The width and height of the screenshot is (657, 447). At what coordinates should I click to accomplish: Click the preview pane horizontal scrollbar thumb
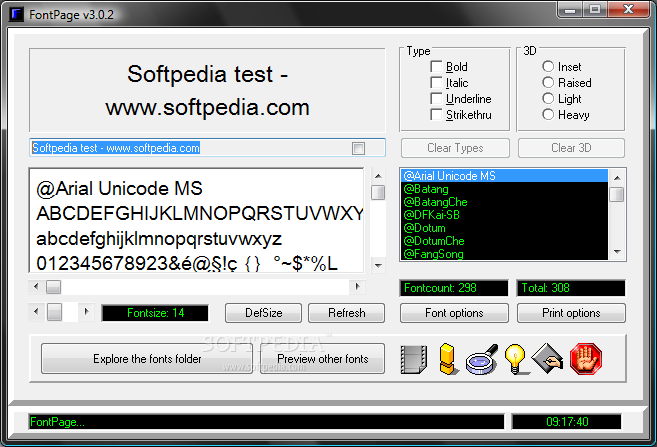[x=53, y=287]
